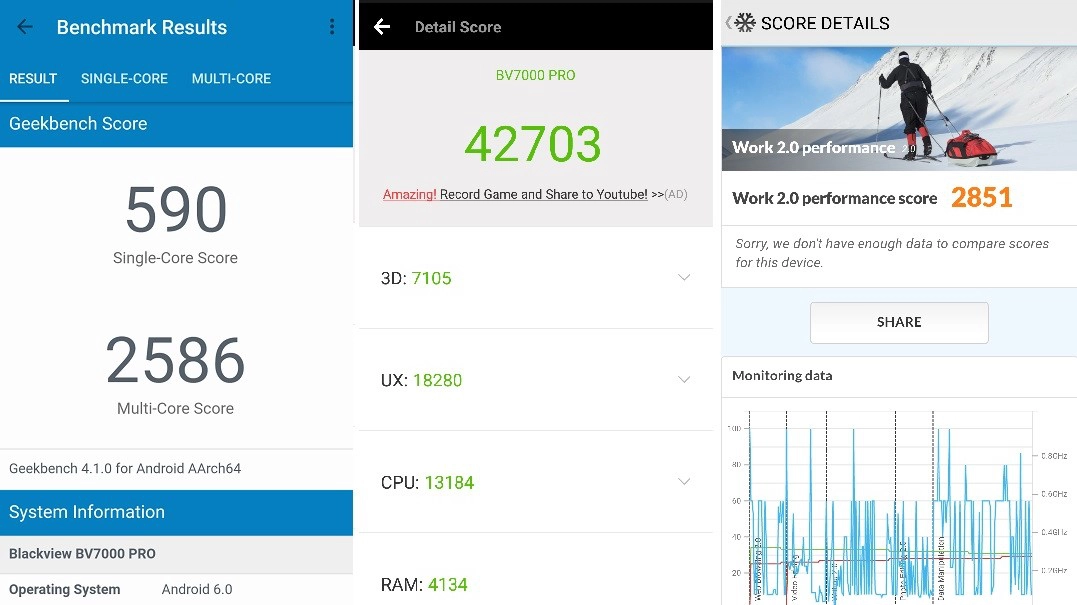The image size is (1077, 605).
Task: Tap the Blackview BV7000 PRO row
Action: click(x=177, y=553)
